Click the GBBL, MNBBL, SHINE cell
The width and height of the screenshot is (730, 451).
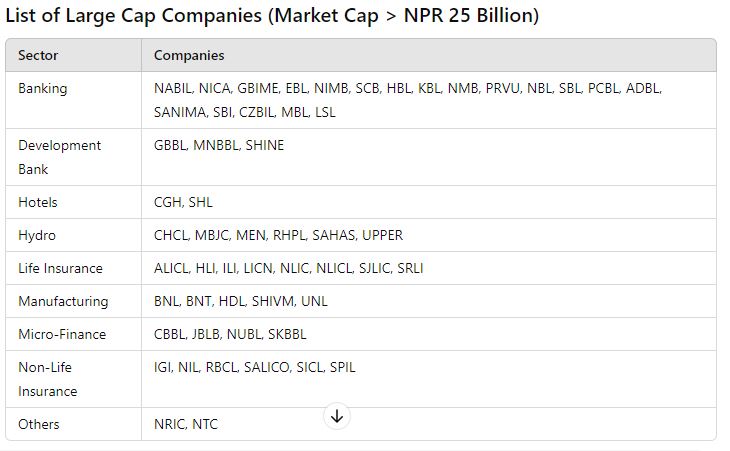coord(219,145)
